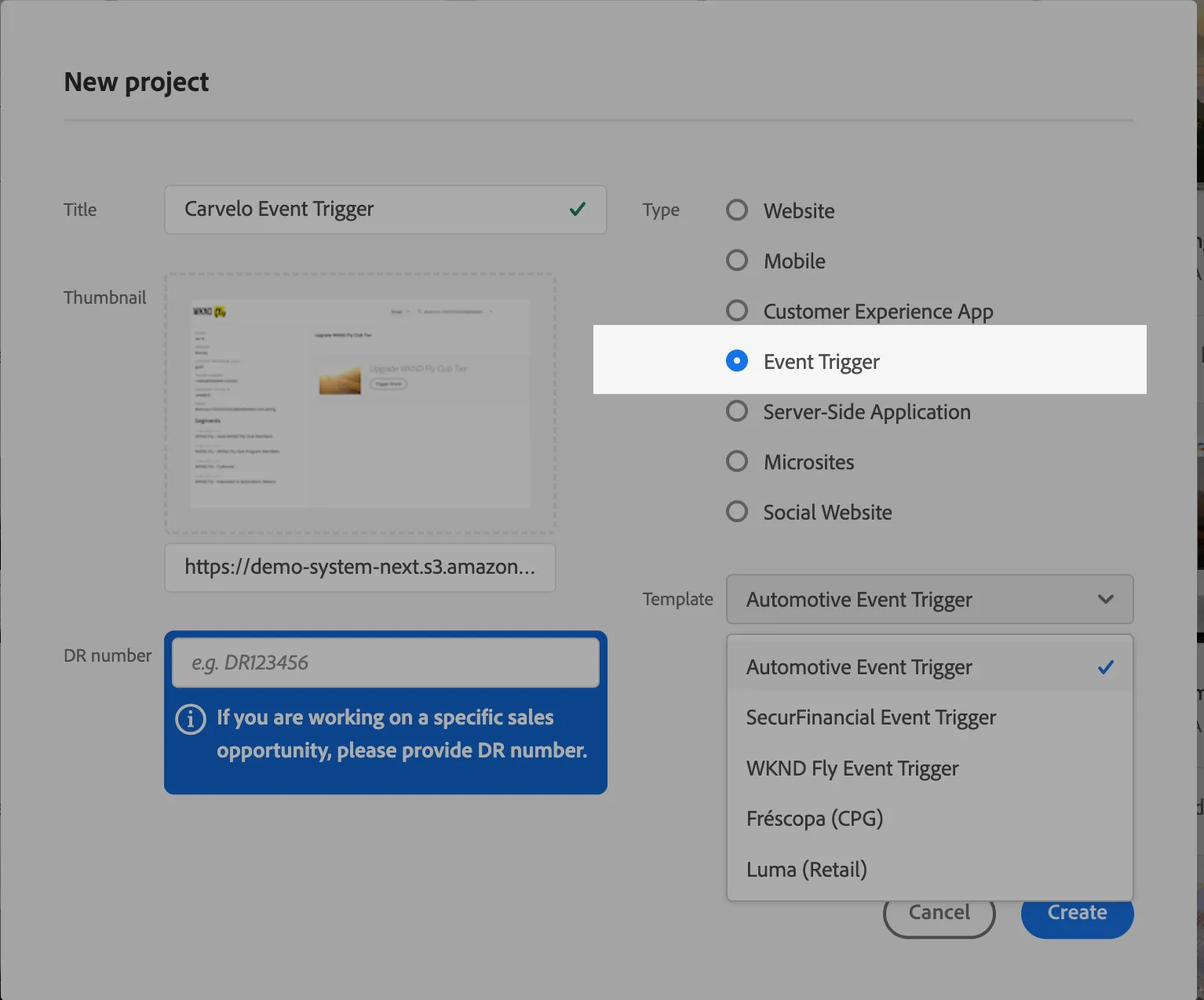Choose Luma (Retail) template option

pos(930,870)
